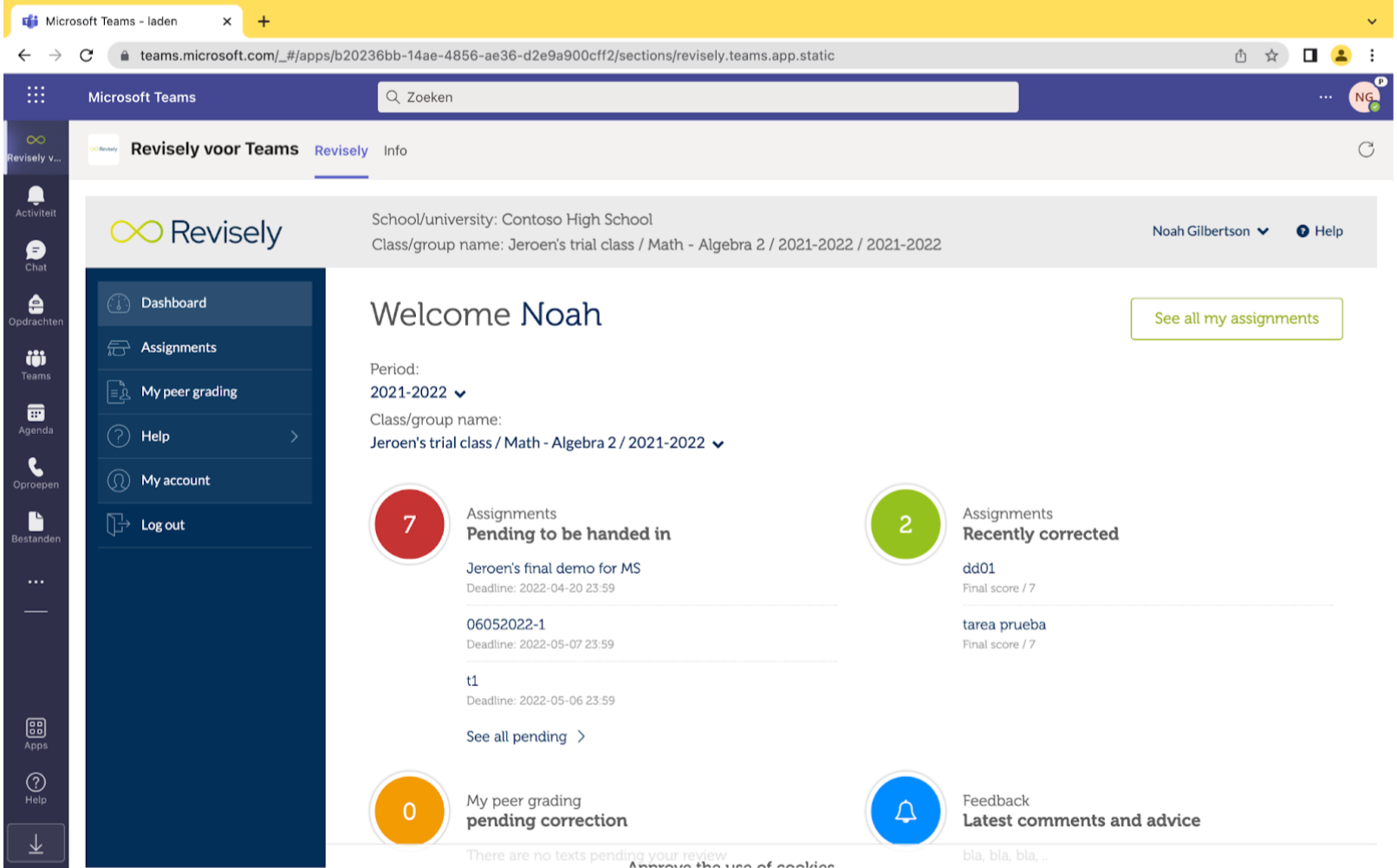Image resolution: width=1397 pixels, height=868 pixels.
Task: Expand the Class/group name dropdown
Action: (x=546, y=444)
